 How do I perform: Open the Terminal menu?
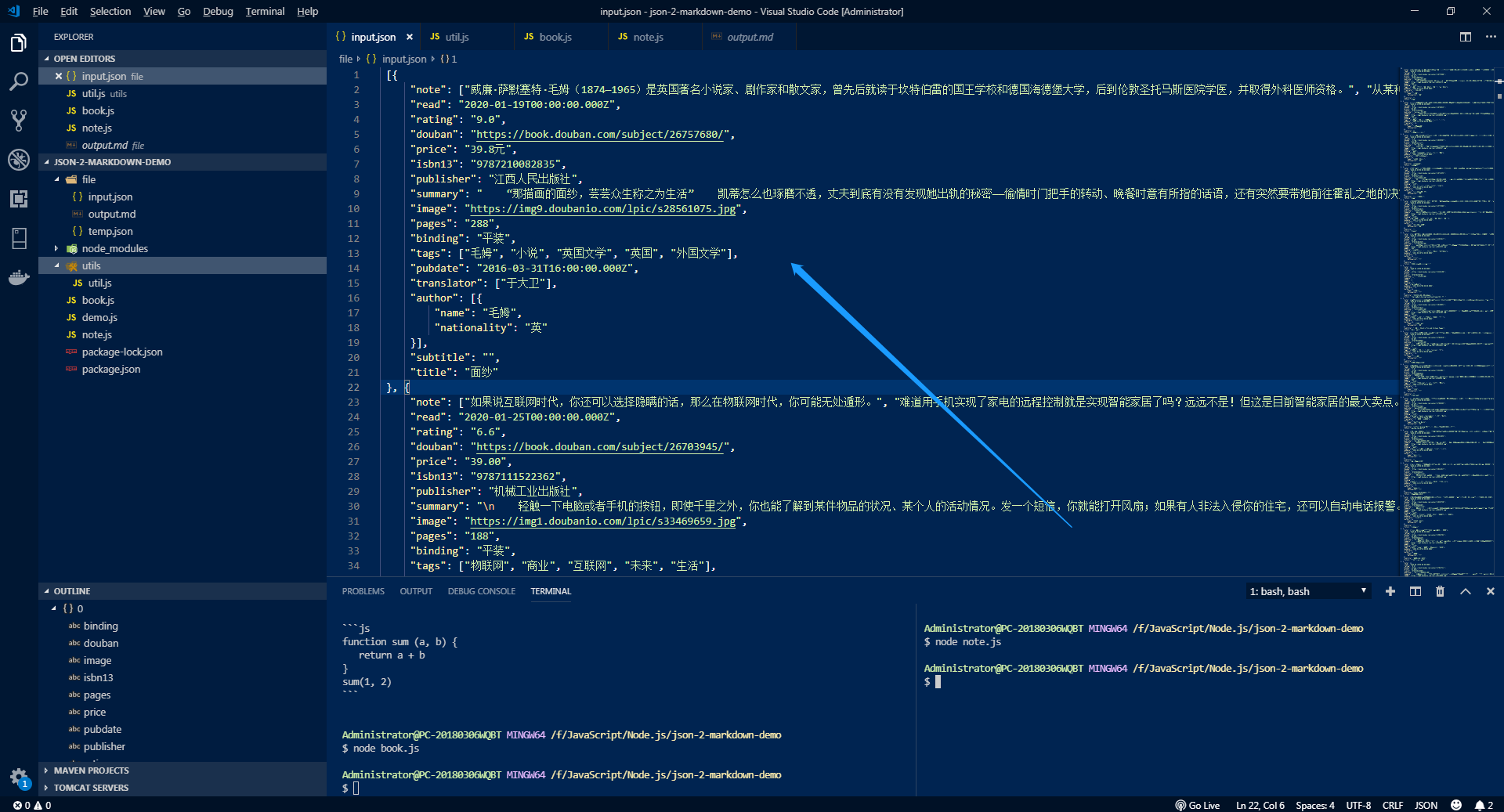(264, 11)
